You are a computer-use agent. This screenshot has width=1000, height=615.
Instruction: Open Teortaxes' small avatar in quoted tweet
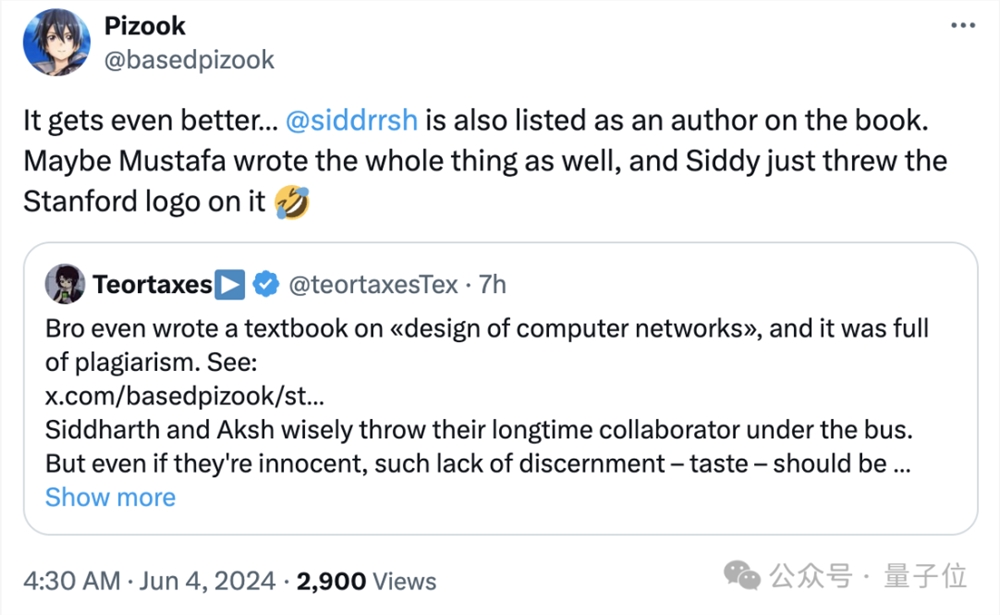(x=65, y=284)
